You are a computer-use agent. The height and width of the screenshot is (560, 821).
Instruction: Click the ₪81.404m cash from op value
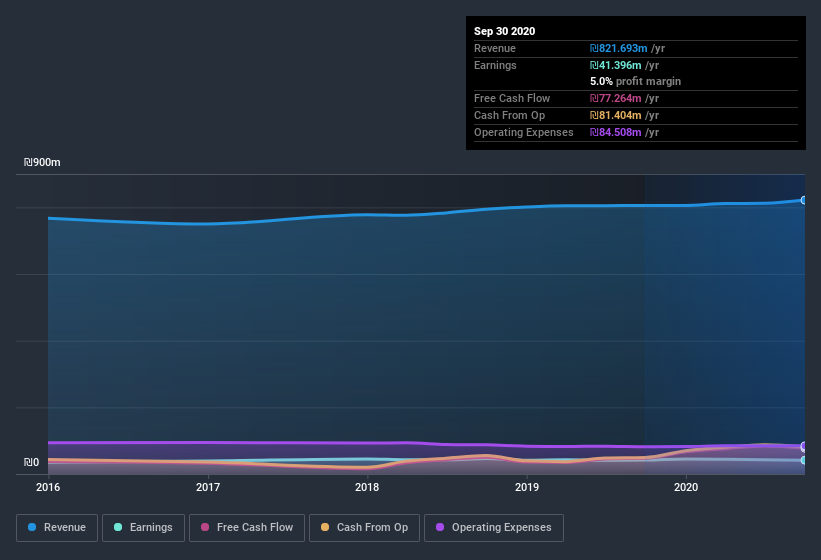[615, 115]
